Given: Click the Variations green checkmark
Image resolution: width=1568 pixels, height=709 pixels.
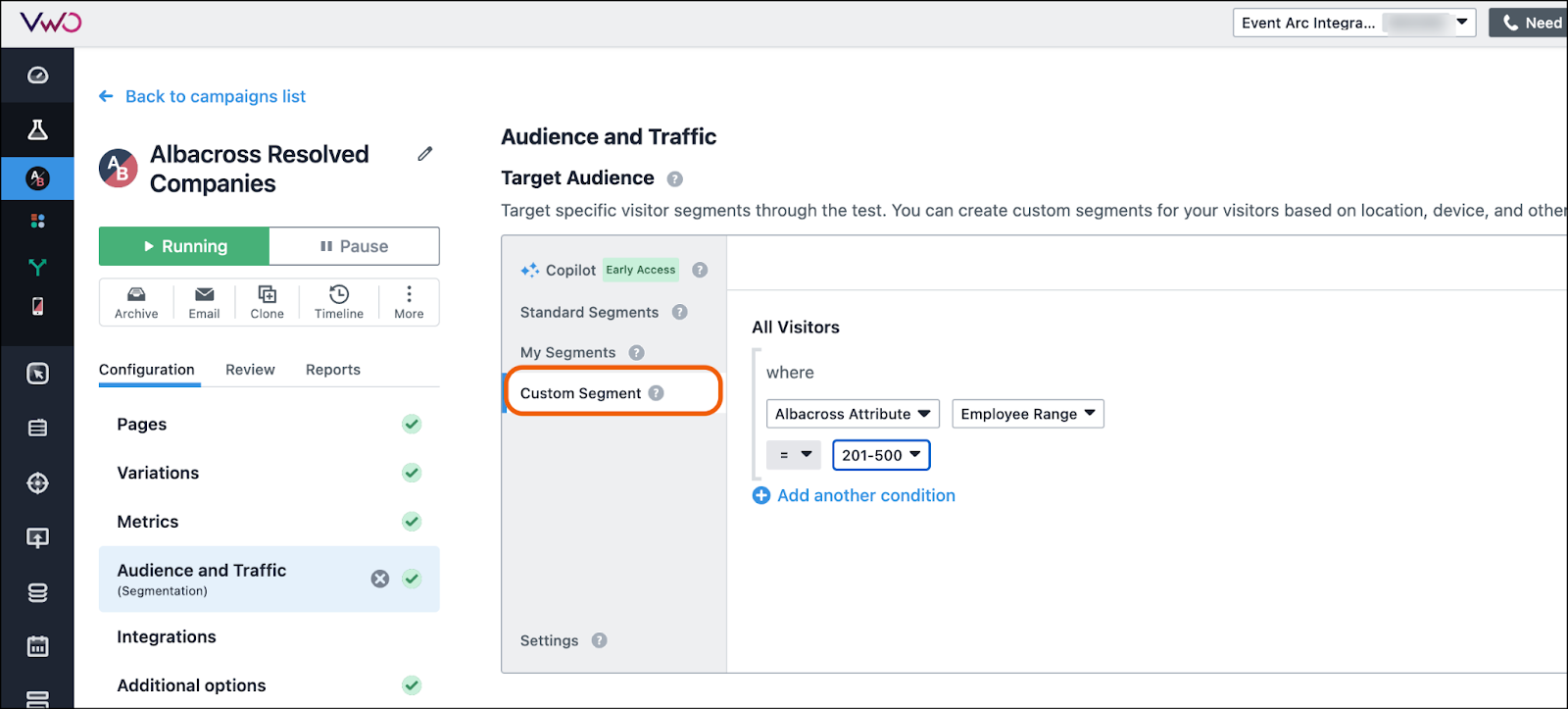Looking at the screenshot, I should pos(412,473).
